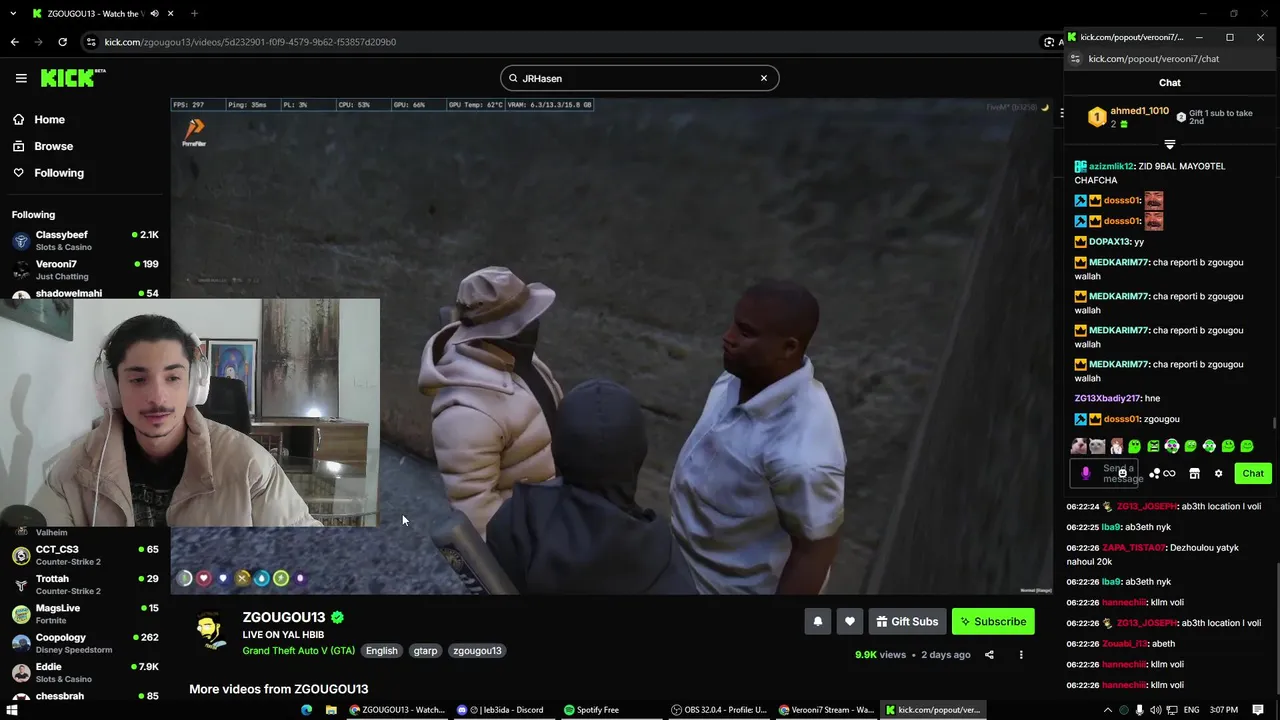Screen dimensions: 1280x720
Task: Open a new browser tab
Action: tap(194, 14)
